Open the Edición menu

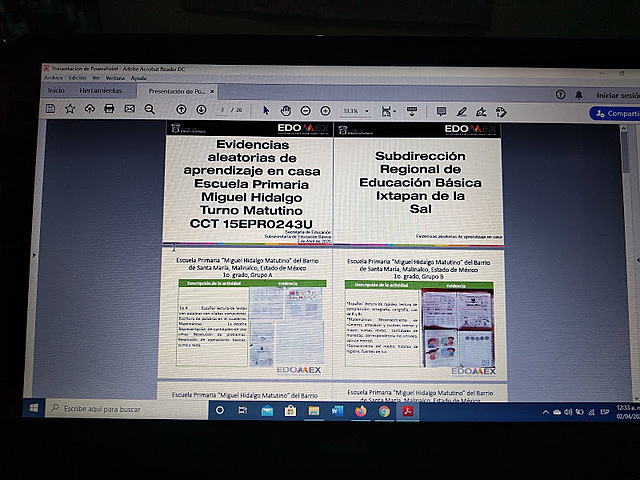point(77,78)
